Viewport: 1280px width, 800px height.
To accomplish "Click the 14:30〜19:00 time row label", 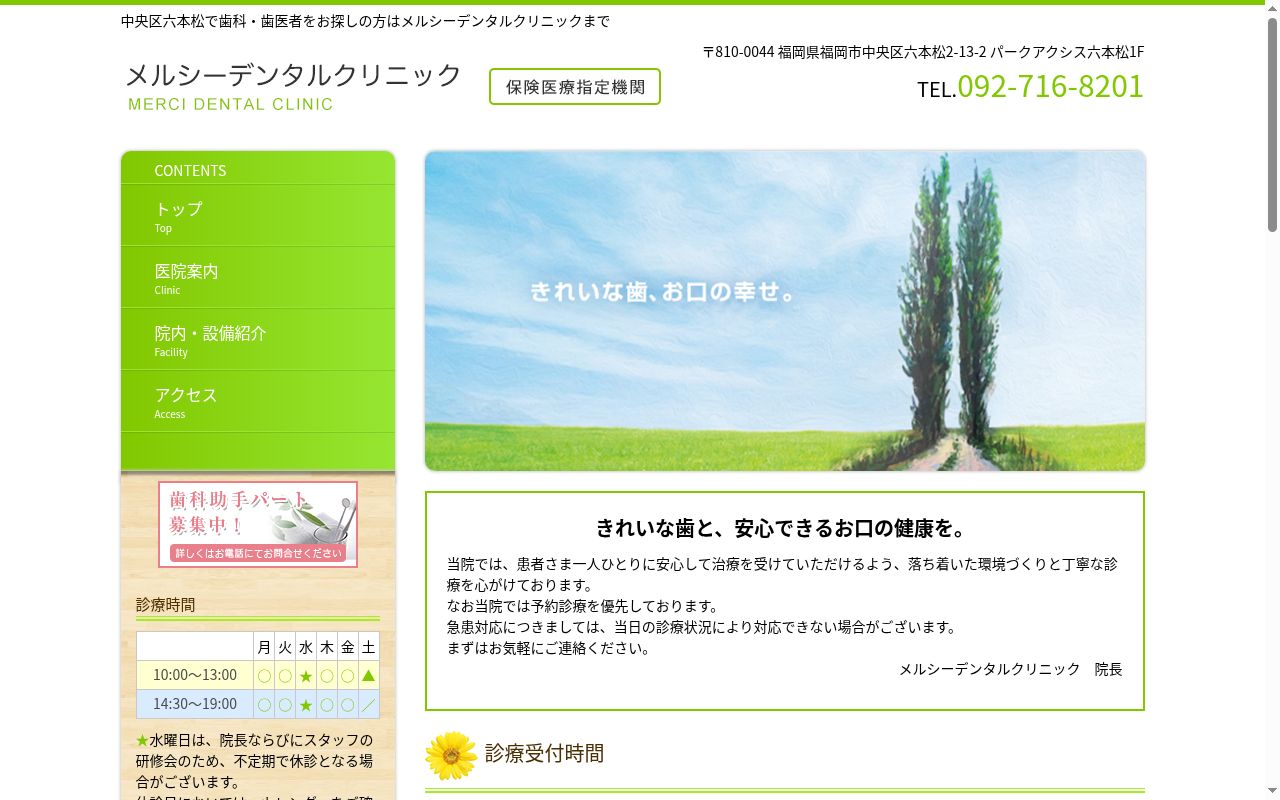I will pos(195,704).
